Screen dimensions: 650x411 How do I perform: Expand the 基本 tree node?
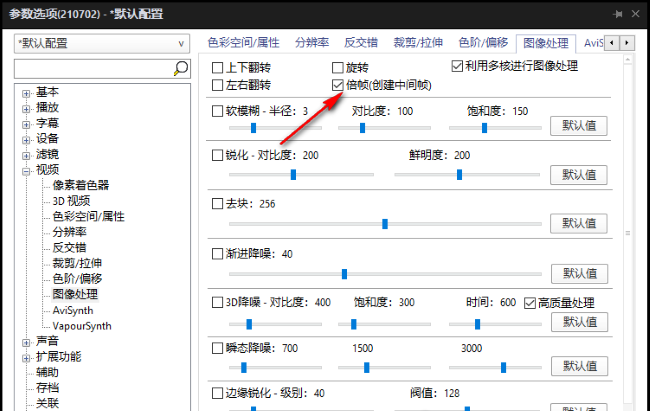26,93
